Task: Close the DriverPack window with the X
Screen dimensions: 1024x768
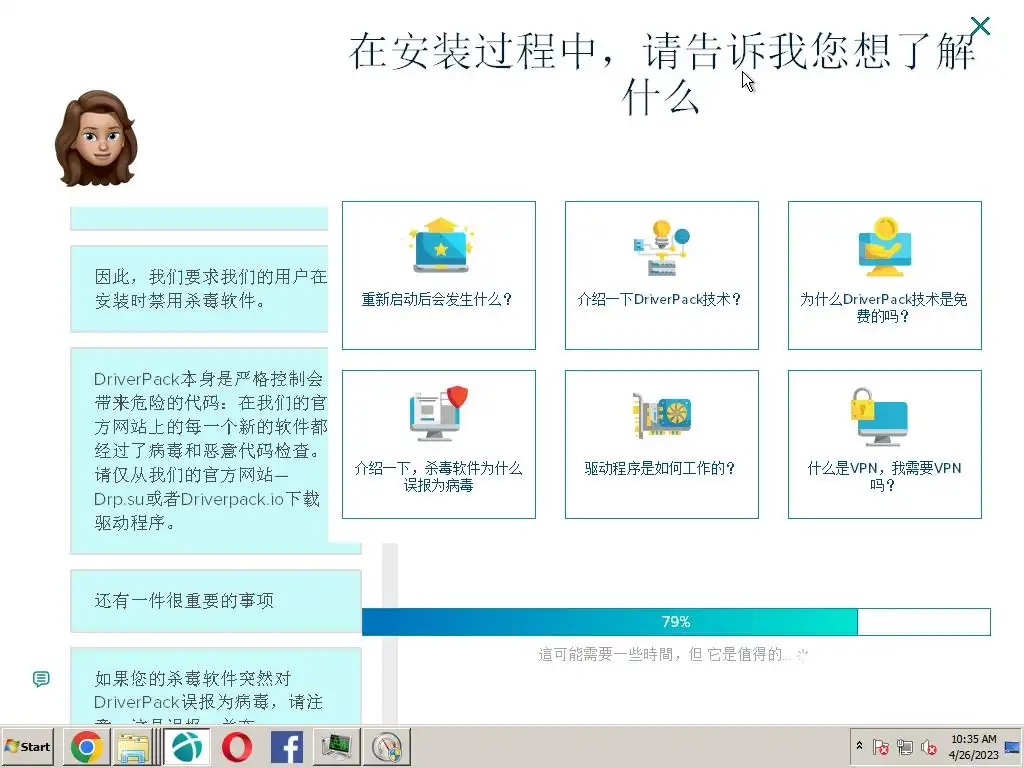Action: click(980, 26)
